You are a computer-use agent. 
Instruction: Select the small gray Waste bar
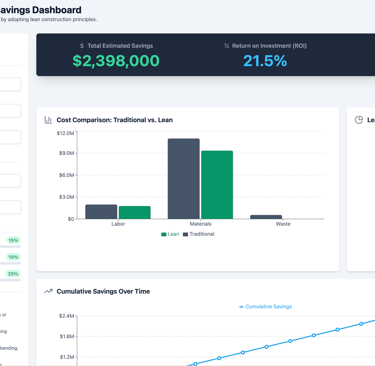point(266,217)
